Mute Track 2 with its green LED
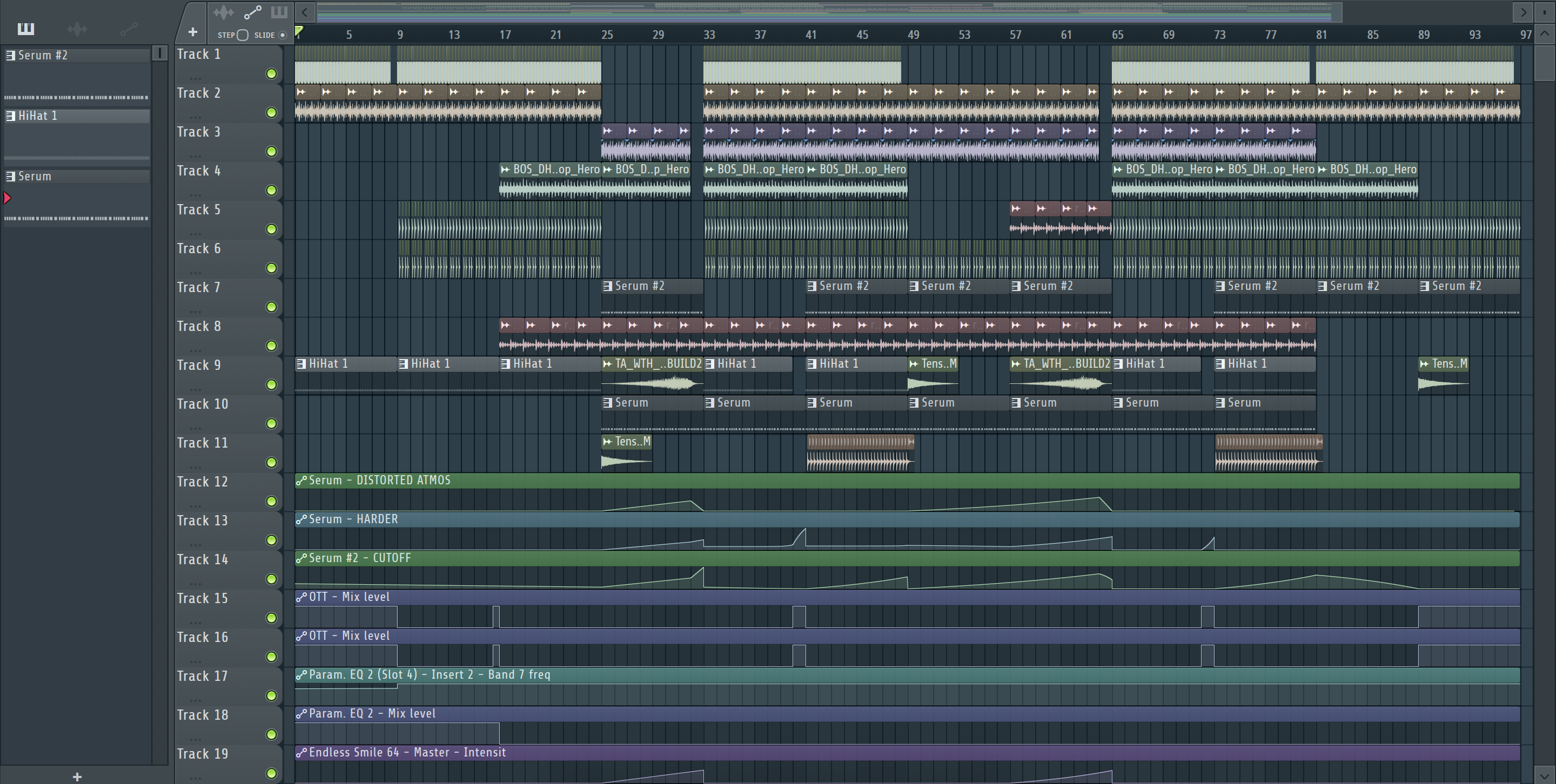Image resolution: width=1556 pixels, height=784 pixels. point(272,113)
